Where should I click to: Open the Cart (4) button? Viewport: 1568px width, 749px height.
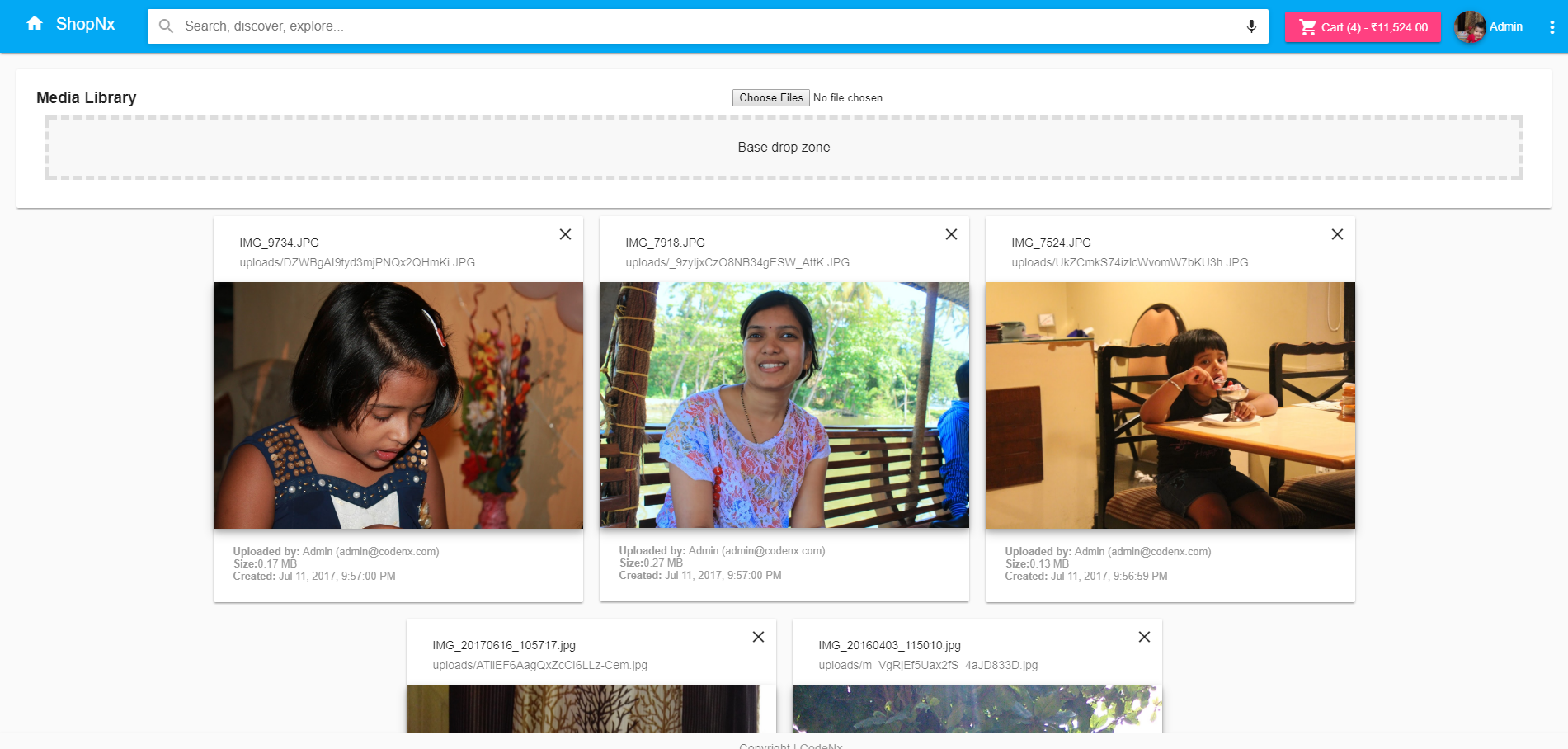click(x=1363, y=27)
